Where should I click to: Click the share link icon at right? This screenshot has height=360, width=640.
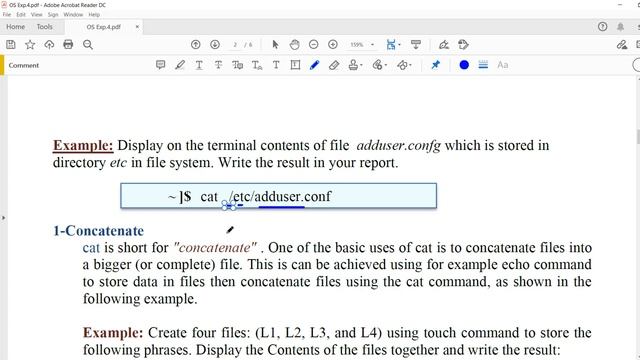[x=622, y=44]
